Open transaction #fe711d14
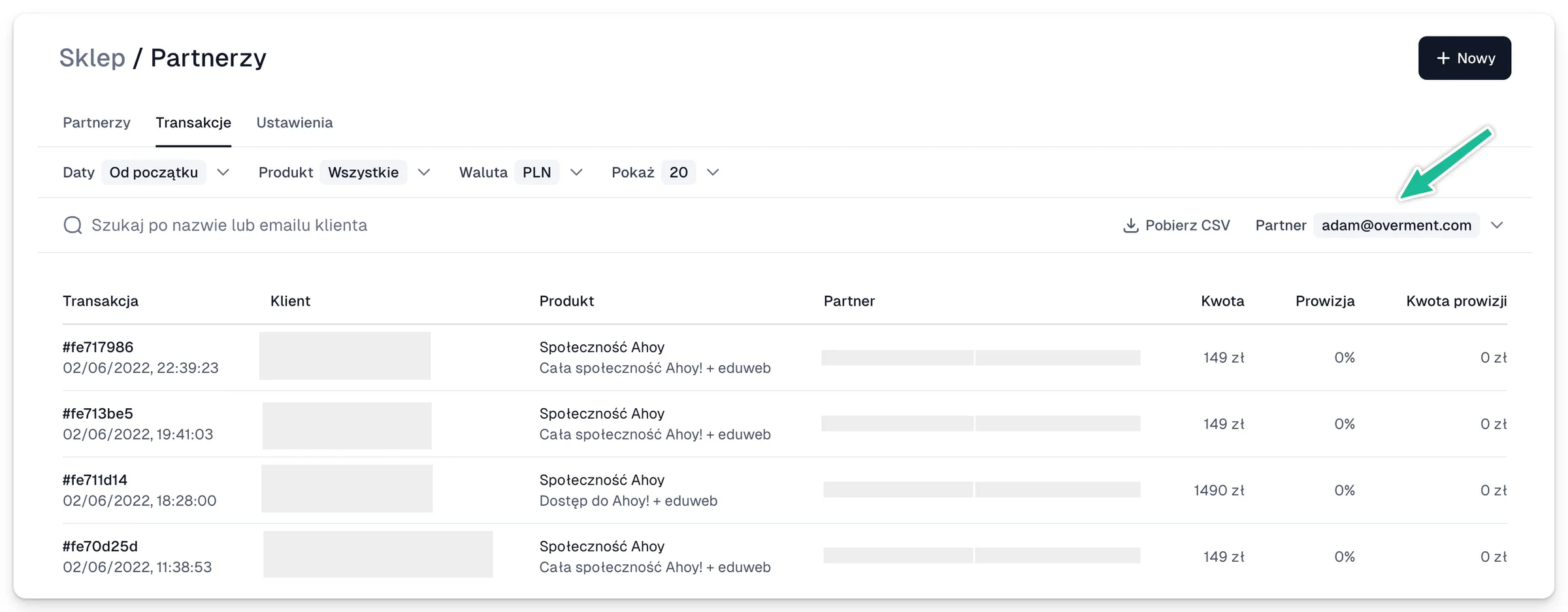Viewport: 1568px width, 612px height. [95, 480]
